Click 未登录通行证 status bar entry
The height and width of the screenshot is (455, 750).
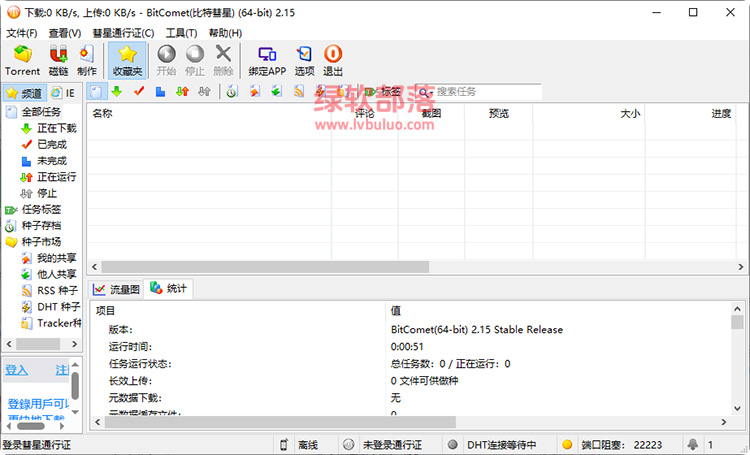click(x=392, y=445)
